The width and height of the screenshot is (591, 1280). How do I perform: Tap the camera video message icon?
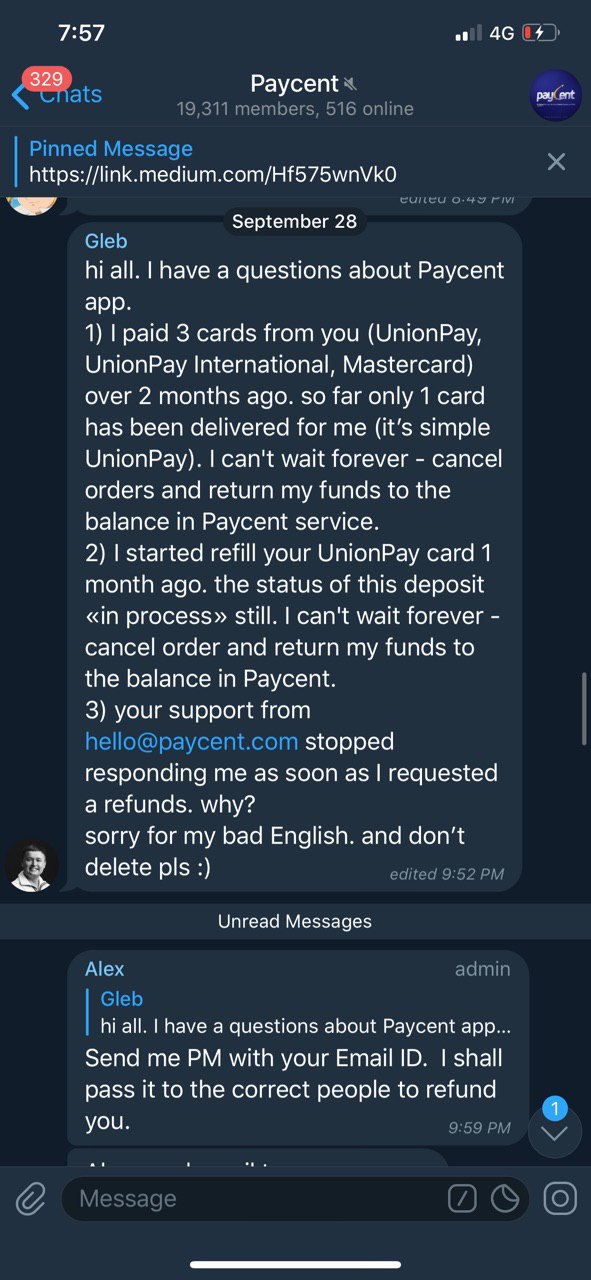(x=560, y=1198)
